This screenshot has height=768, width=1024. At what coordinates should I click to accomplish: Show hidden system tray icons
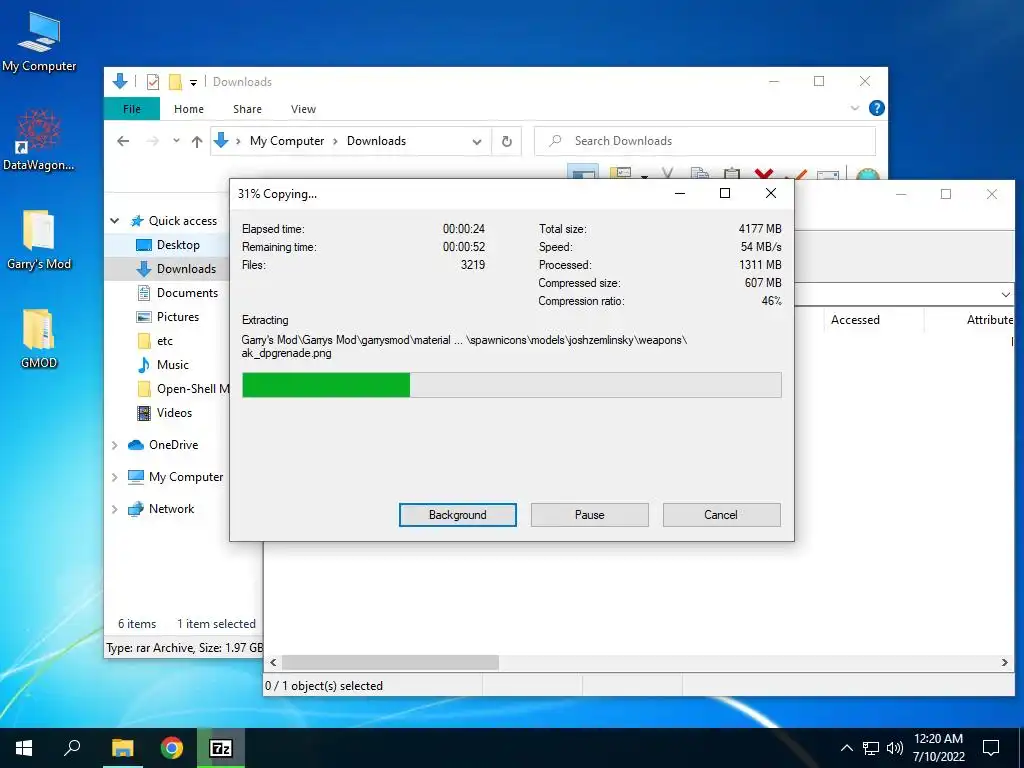tap(846, 748)
